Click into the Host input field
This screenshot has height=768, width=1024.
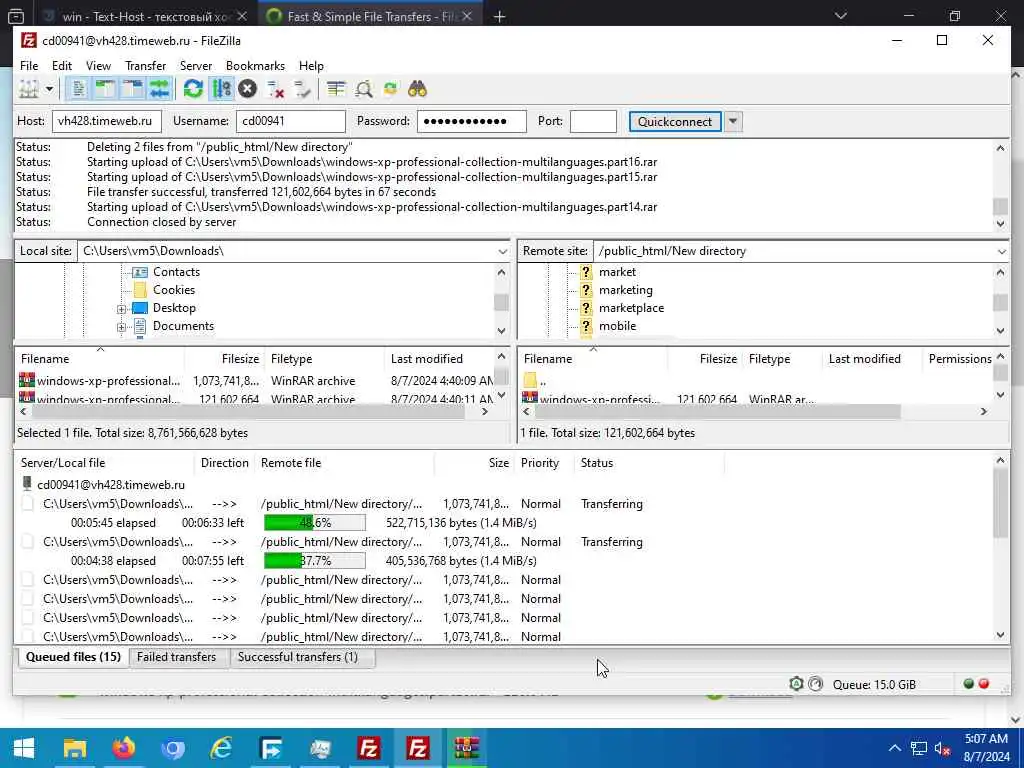[106, 121]
